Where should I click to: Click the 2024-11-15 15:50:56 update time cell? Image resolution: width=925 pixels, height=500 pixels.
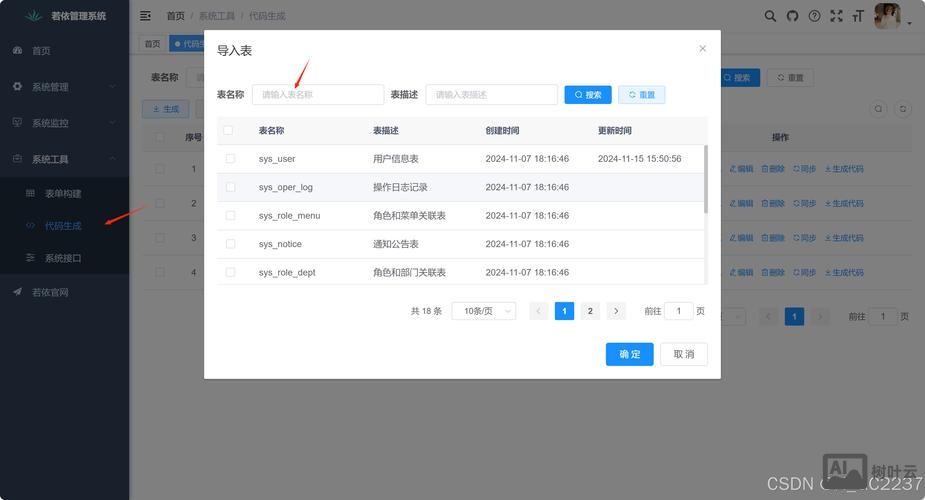pyautogui.click(x=639, y=159)
